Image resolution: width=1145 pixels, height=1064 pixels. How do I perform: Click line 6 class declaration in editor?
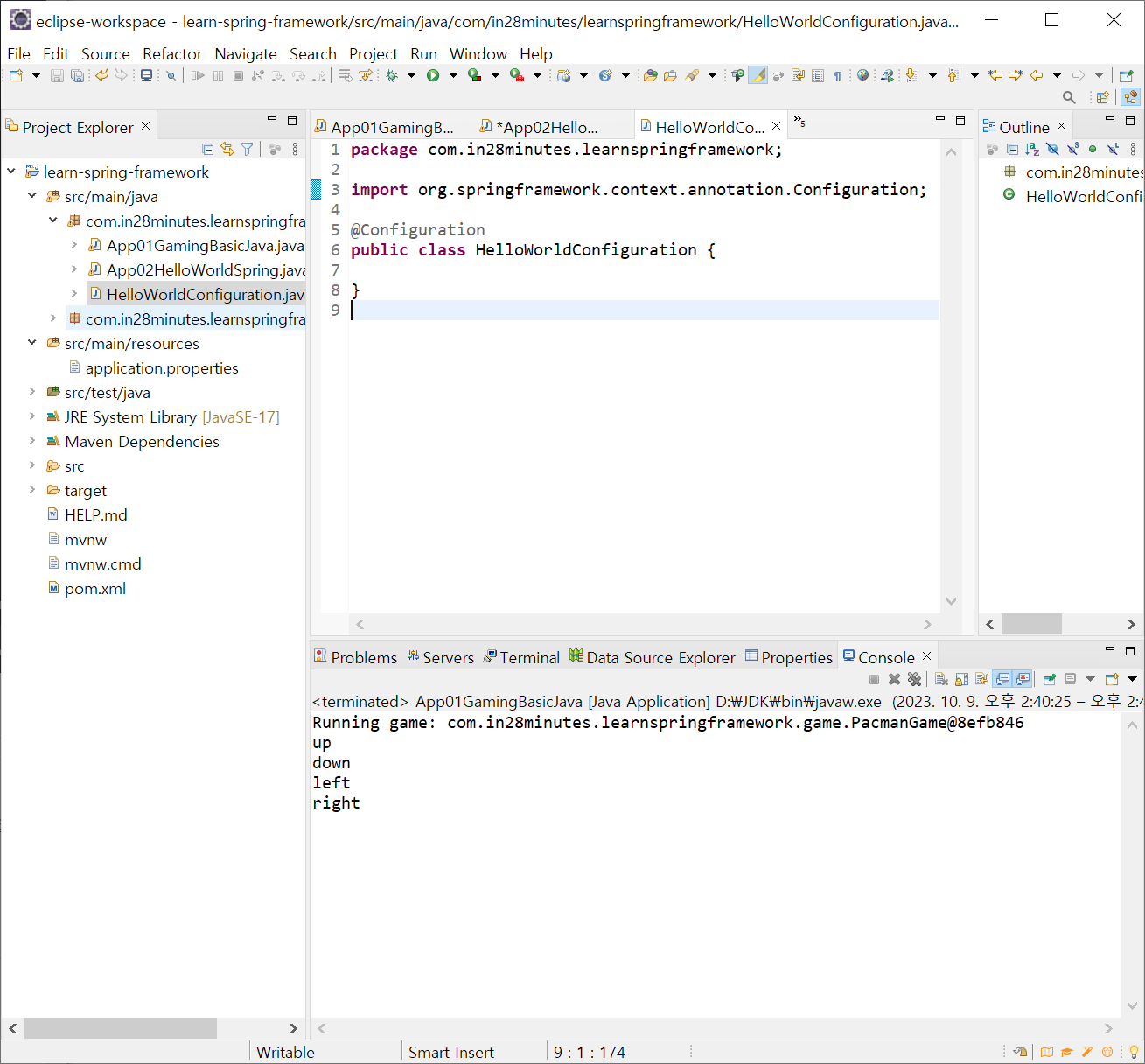(x=533, y=250)
